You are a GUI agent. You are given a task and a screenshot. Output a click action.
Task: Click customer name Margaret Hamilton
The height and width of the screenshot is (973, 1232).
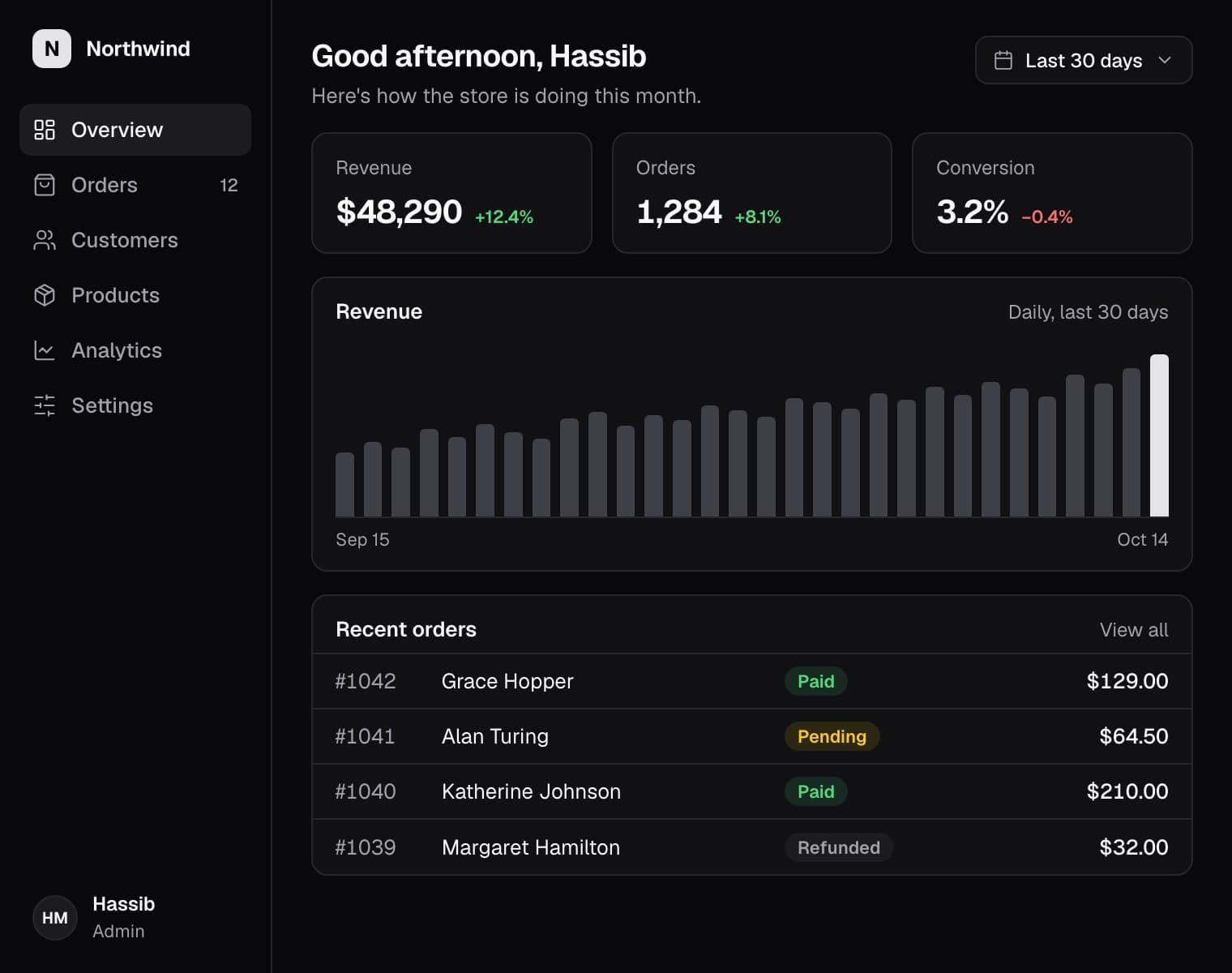(x=531, y=847)
